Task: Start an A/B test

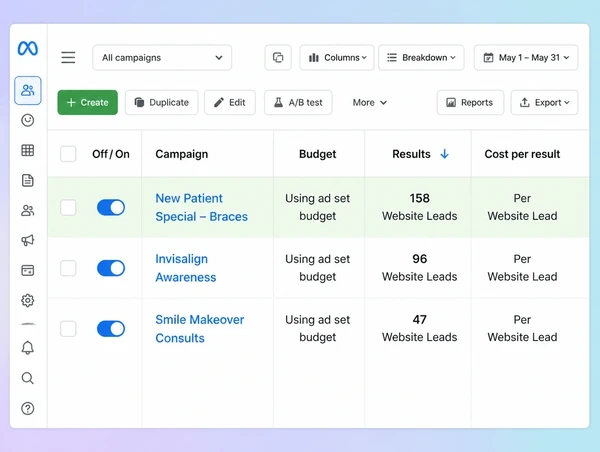Action: pyautogui.click(x=298, y=103)
